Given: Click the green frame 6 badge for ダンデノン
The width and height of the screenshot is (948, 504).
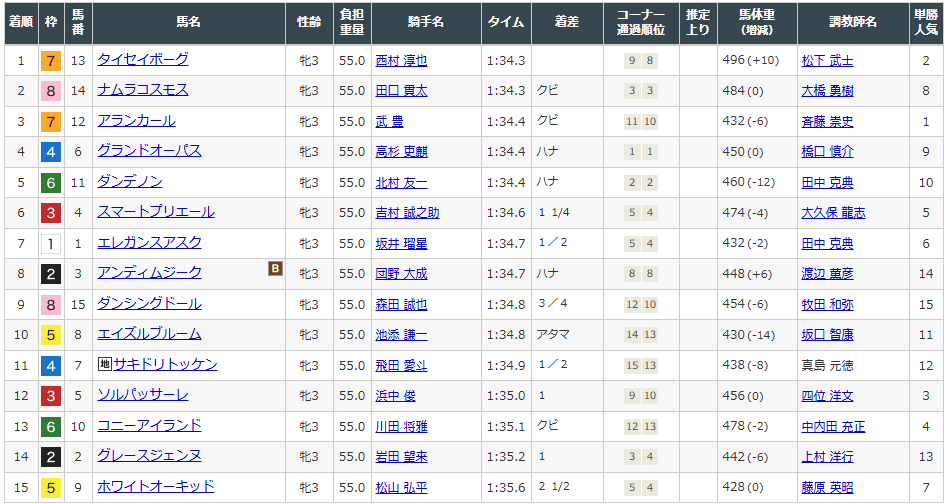Looking at the screenshot, I should (x=50, y=183).
